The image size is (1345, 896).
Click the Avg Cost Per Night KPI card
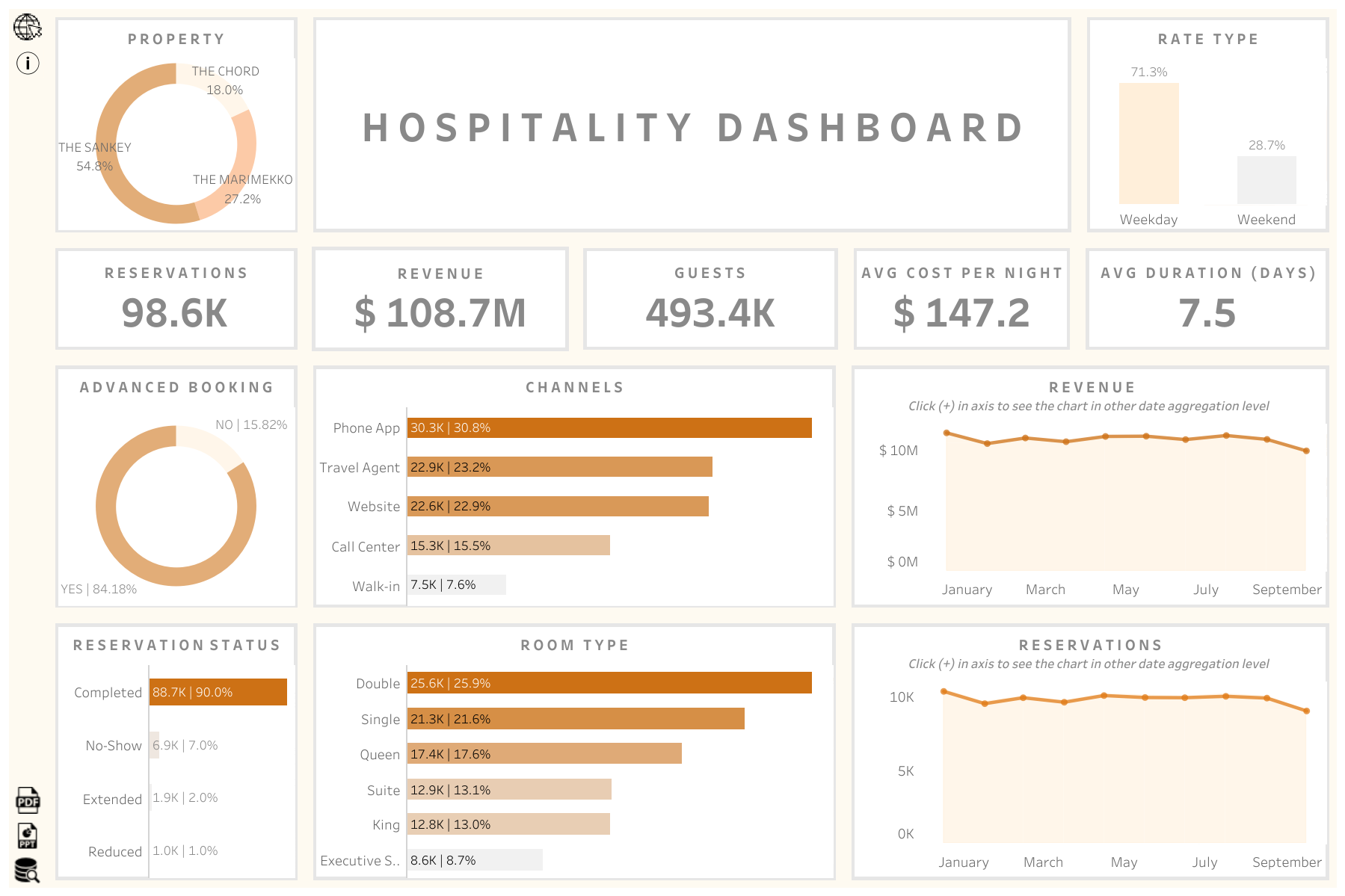(961, 299)
